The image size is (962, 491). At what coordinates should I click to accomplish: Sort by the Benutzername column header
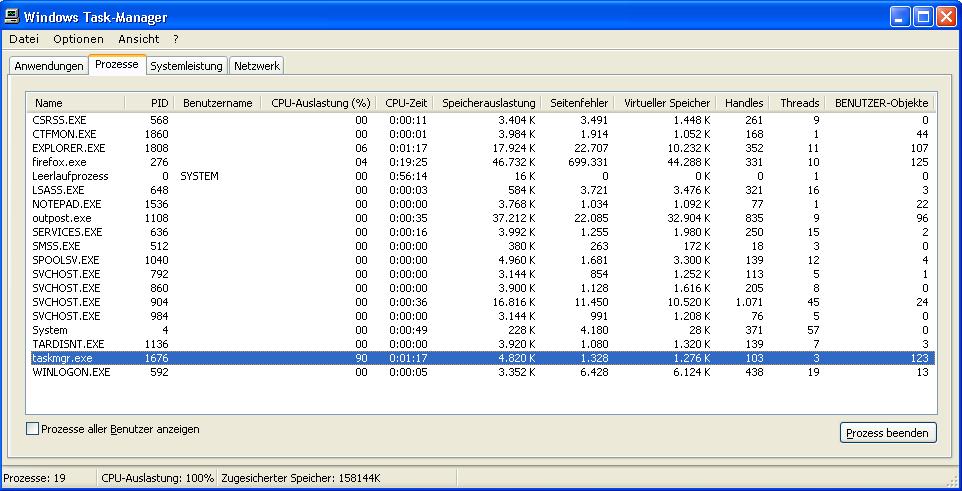tap(218, 103)
